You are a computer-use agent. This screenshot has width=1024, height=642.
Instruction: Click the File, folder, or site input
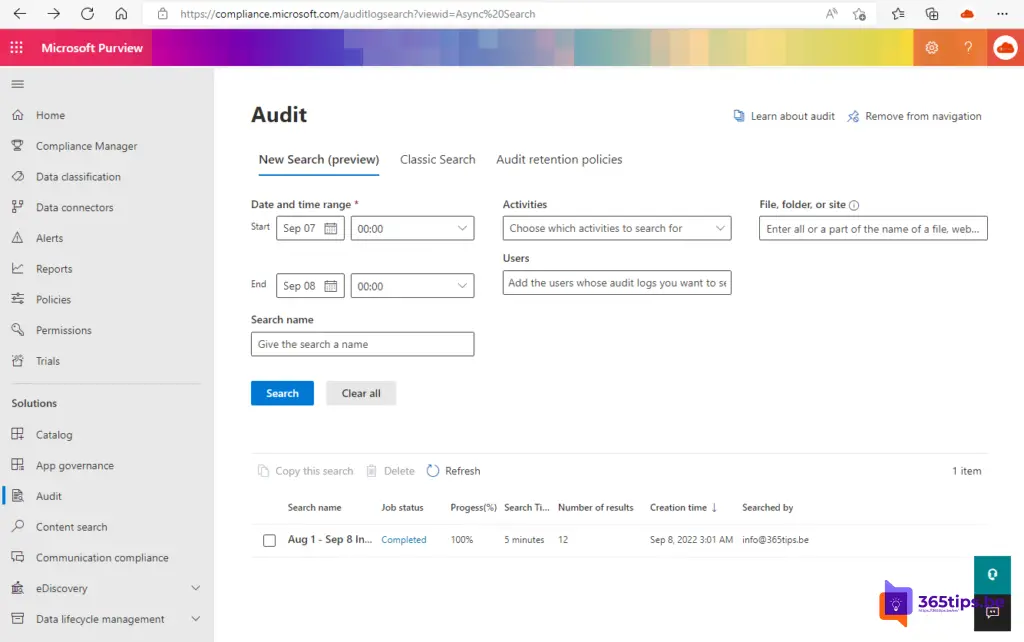873,229
